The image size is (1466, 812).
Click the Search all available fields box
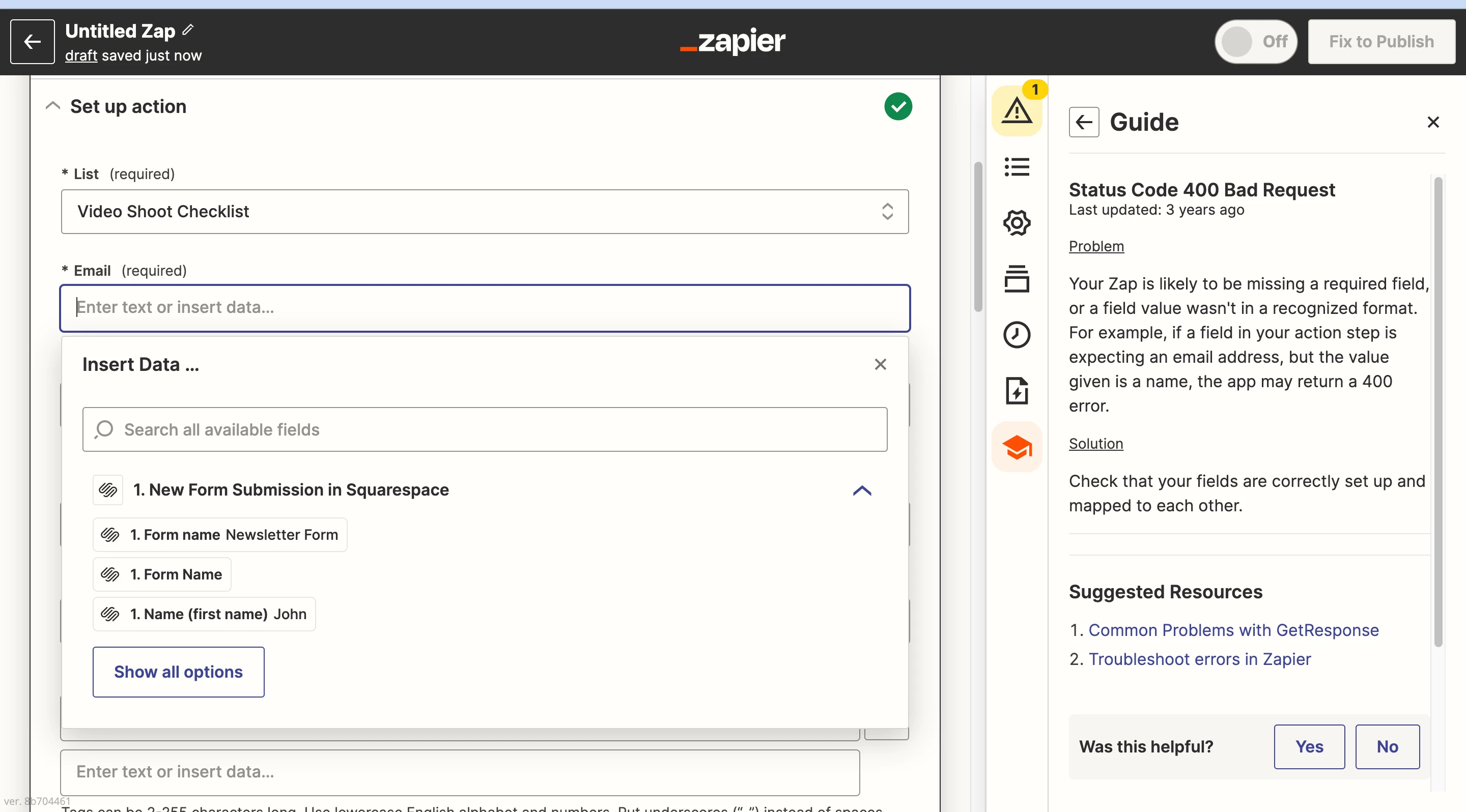click(x=484, y=429)
